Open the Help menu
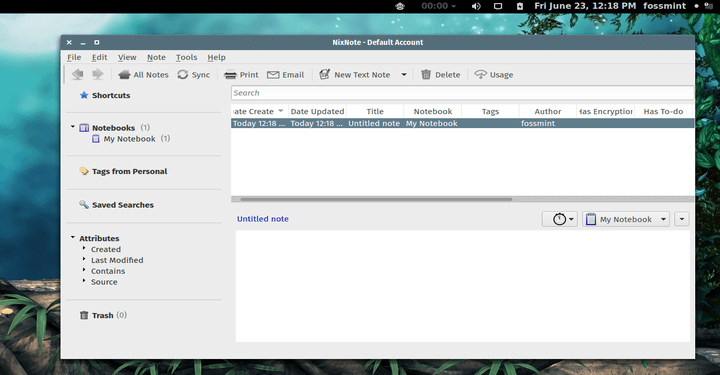This screenshot has height=375, width=720. (x=216, y=57)
